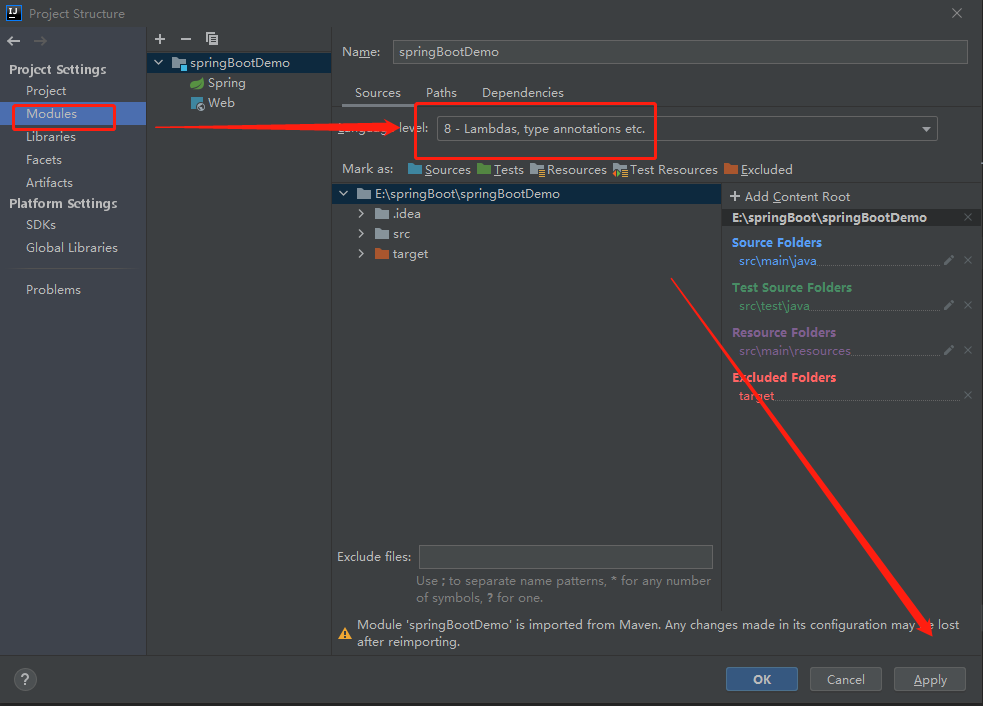Mark folder as Excluded

pyautogui.click(x=758, y=170)
